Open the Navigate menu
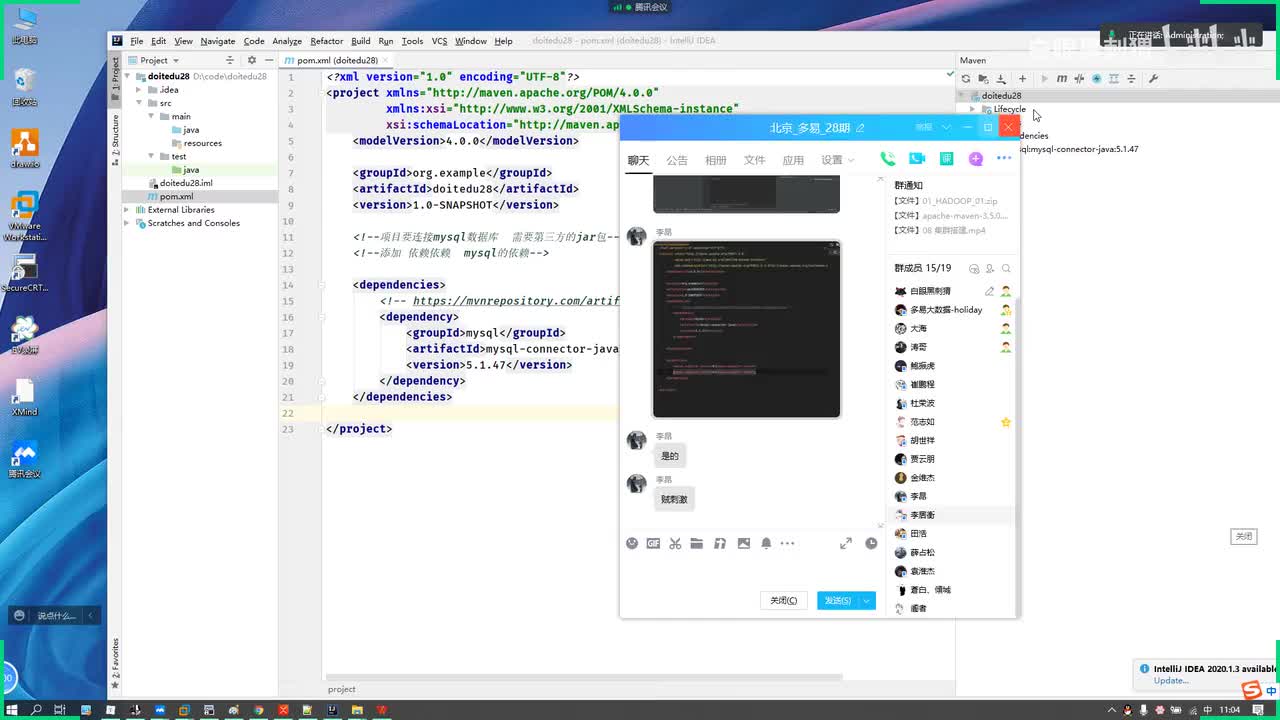Image resolution: width=1280 pixels, height=720 pixels. (x=218, y=41)
